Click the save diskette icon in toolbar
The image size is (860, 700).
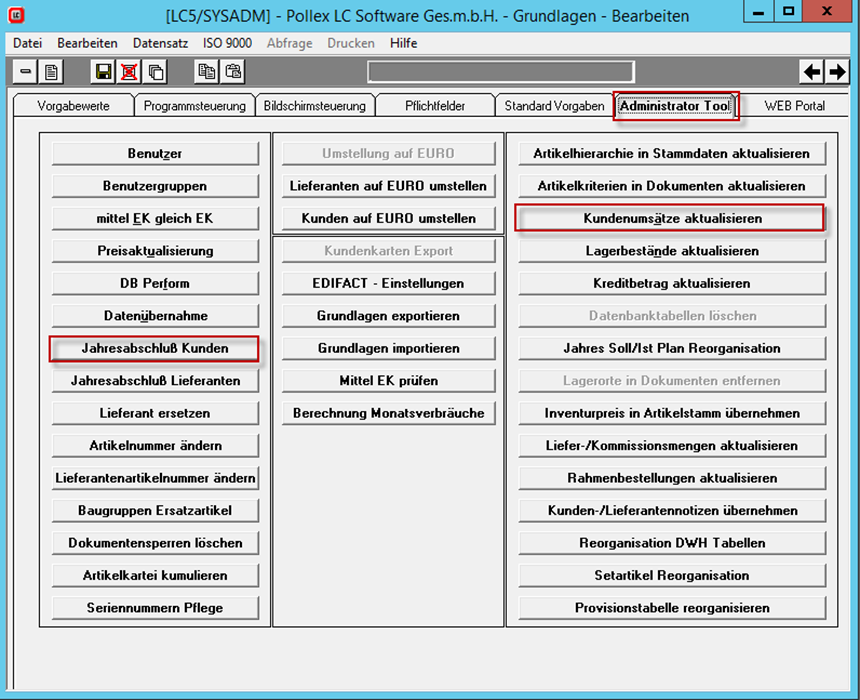[x=103, y=72]
